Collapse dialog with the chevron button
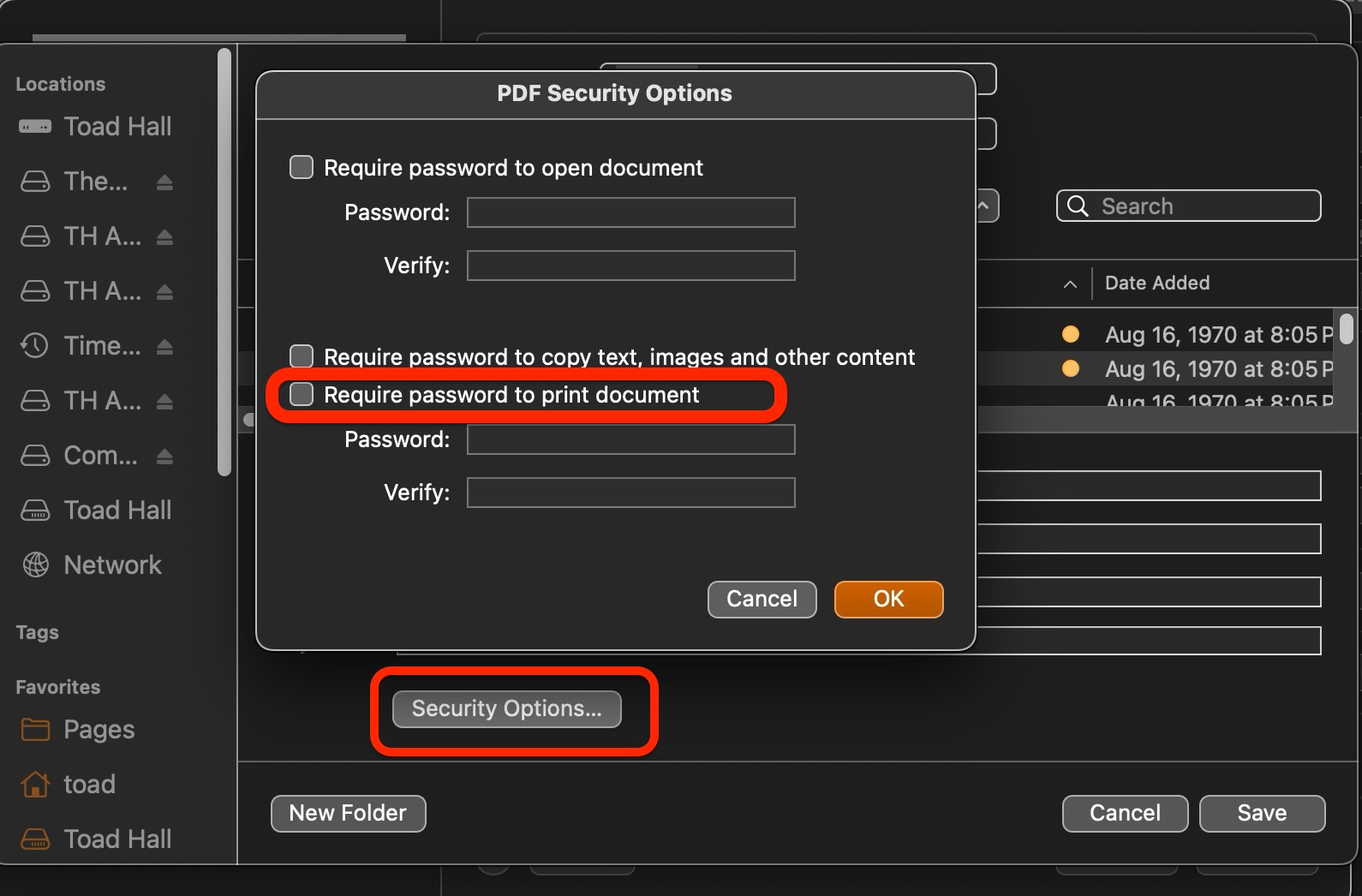 [984, 206]
